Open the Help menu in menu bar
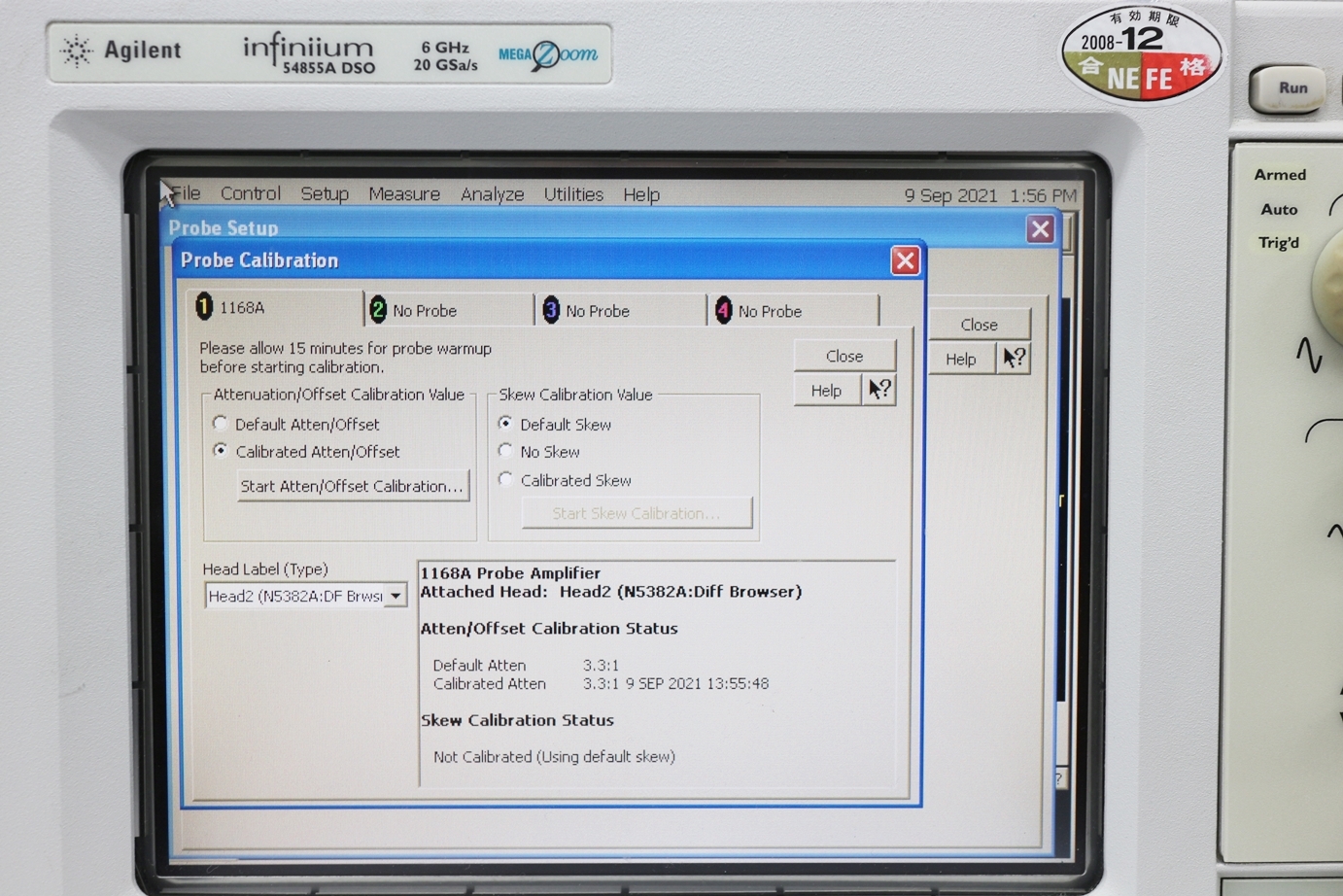The width and height of the screenshot is (1343, 896). tap(641, 194)
